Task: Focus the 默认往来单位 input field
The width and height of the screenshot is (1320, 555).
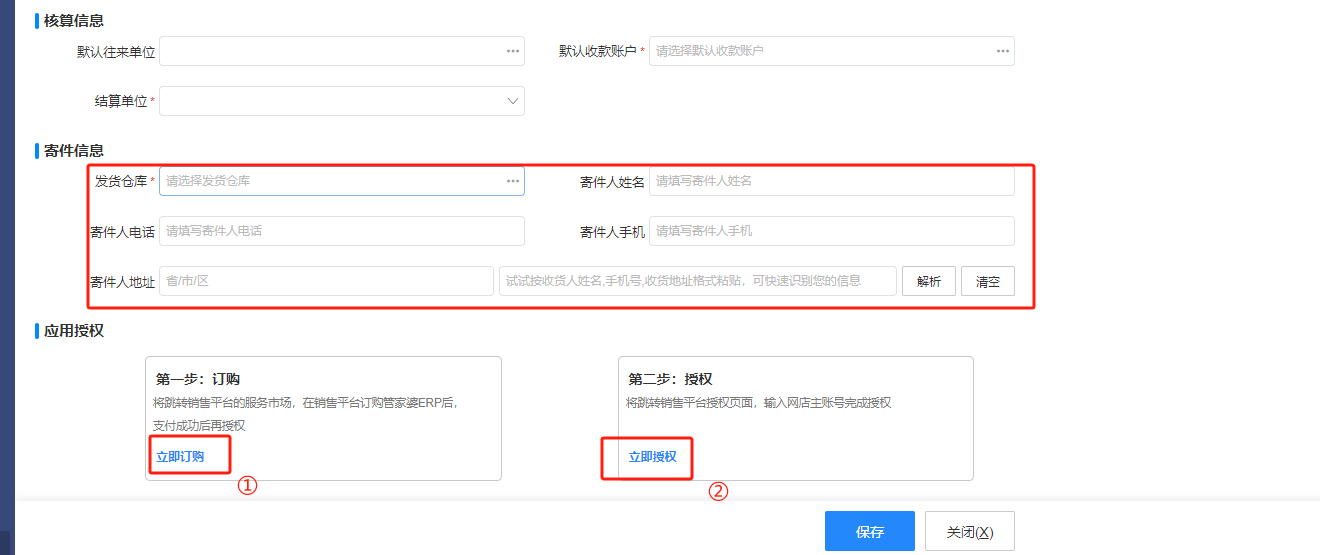Action: tap(342, 51)
